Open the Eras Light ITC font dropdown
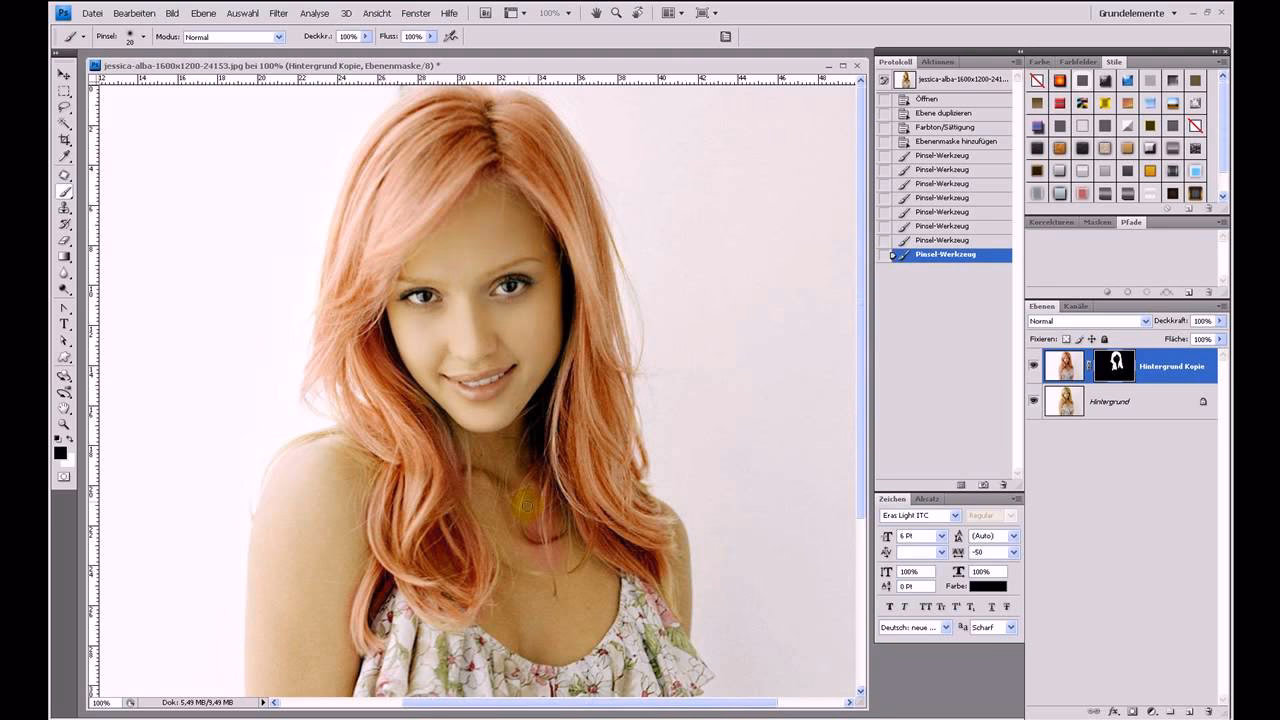The image size is (1280, 720). pos(955,515)
